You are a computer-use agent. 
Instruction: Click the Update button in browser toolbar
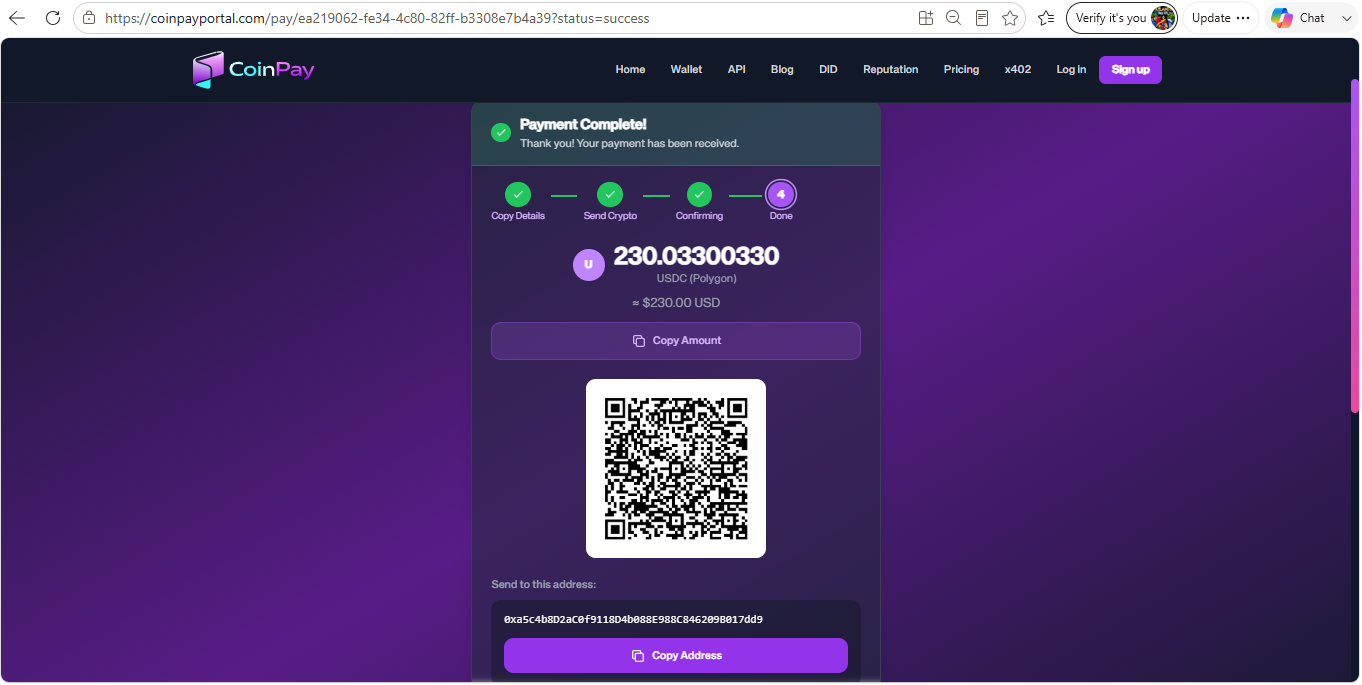pyautogui.click(x=1220, y=18)
